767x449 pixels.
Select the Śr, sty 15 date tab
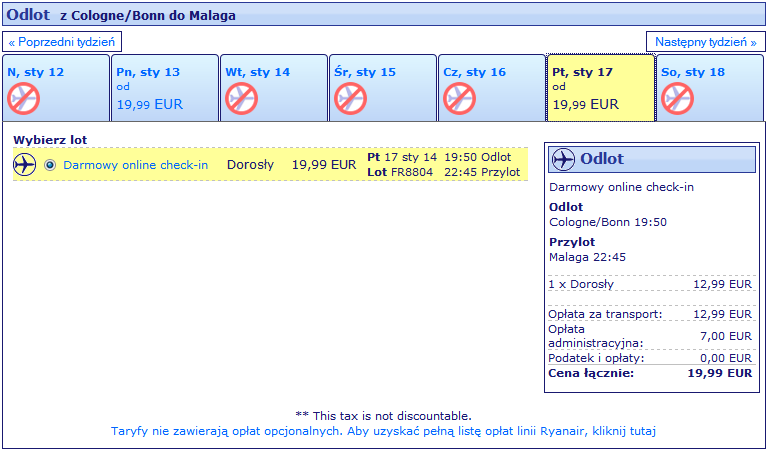tap(383, 88)
